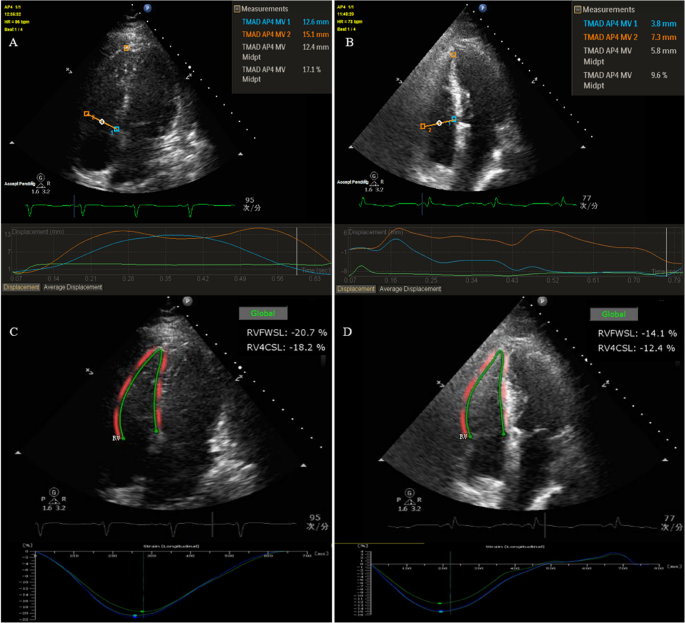Click the ECG frame cursor in panel D
The width and height of the screenshot is (685, 623).
[x=545, y=525]
